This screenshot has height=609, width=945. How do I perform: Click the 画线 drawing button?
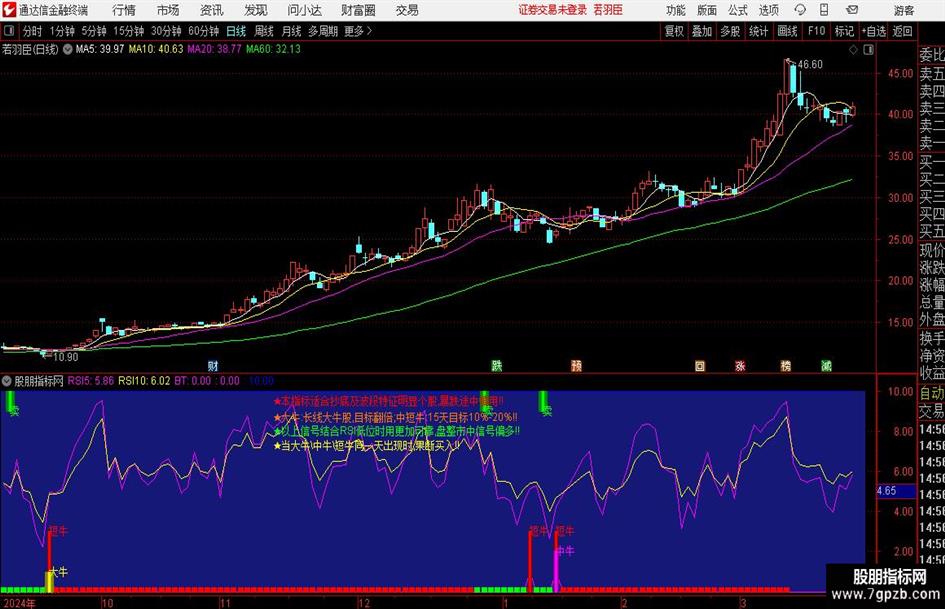787,31
